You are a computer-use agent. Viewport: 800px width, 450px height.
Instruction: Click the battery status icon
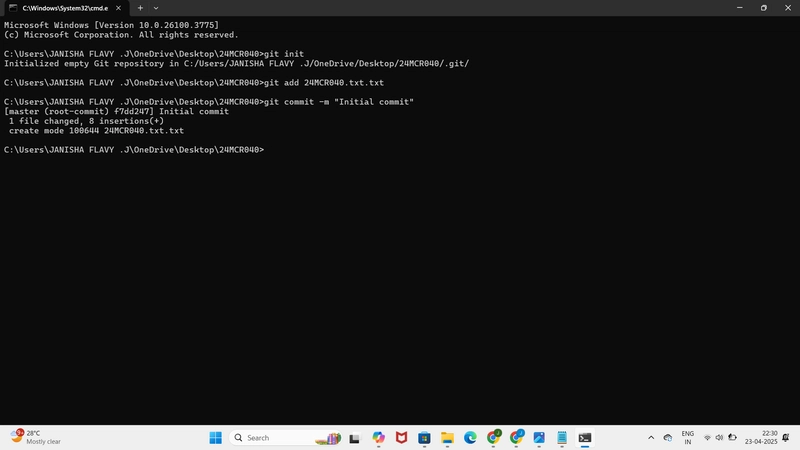point(733,438)
